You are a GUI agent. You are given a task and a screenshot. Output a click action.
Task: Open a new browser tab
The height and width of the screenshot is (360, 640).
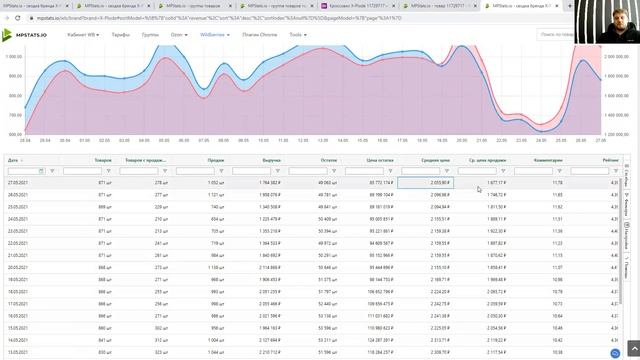[x=570, y=6]
